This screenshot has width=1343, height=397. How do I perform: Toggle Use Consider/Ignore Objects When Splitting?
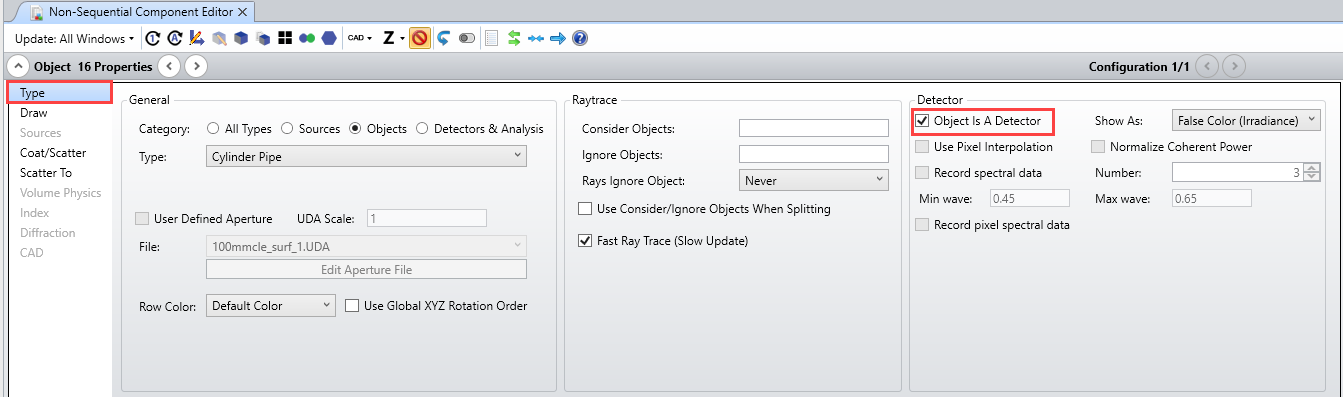point(586,209)
